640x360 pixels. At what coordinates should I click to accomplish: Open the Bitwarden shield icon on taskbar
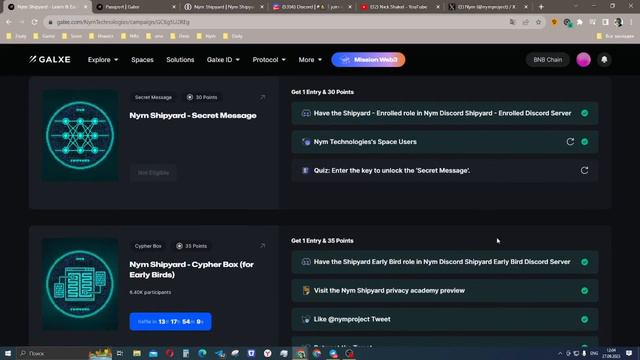(x=251, y=353)
